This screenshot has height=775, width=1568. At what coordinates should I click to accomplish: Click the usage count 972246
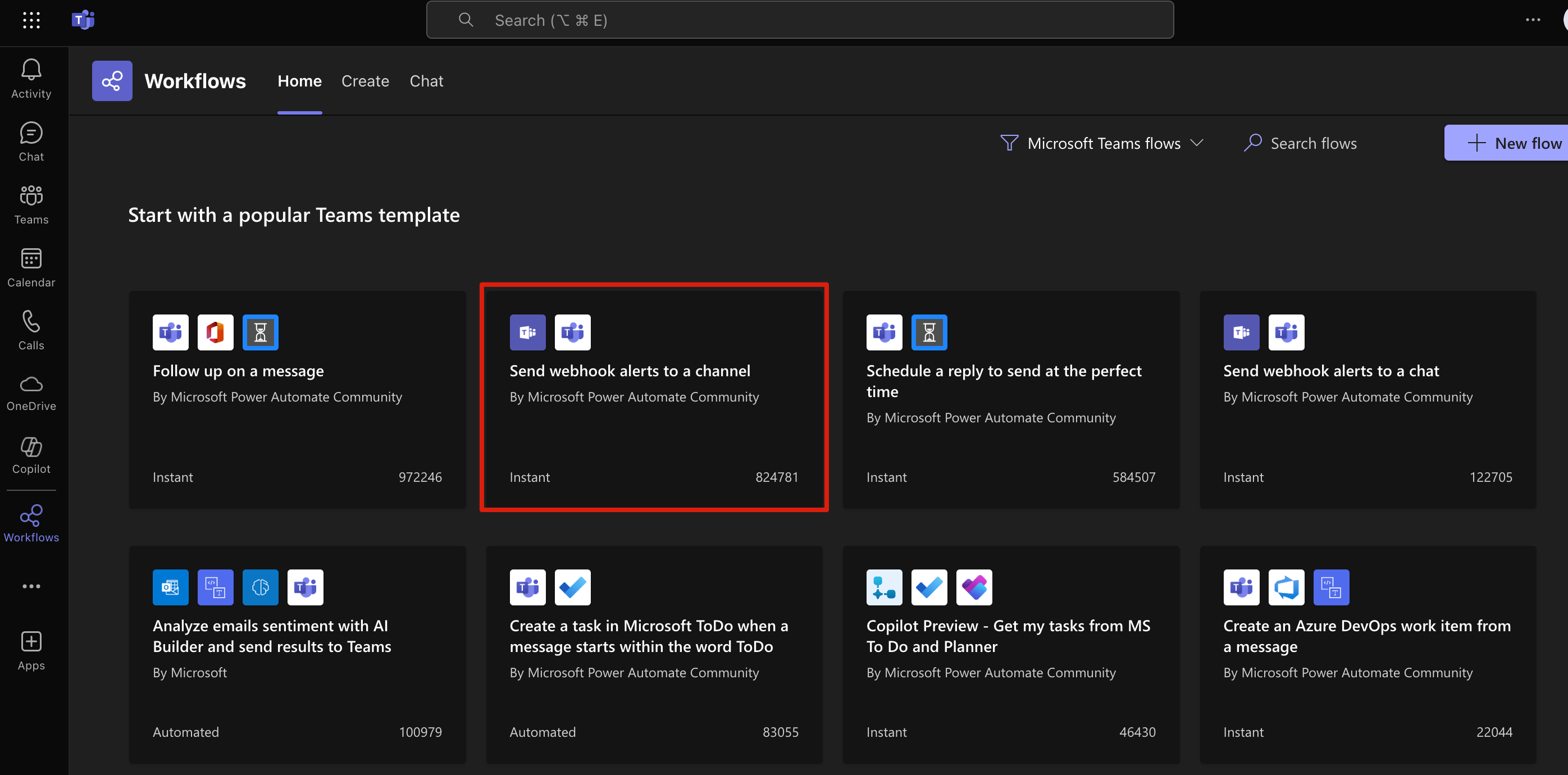click(420, 477)
